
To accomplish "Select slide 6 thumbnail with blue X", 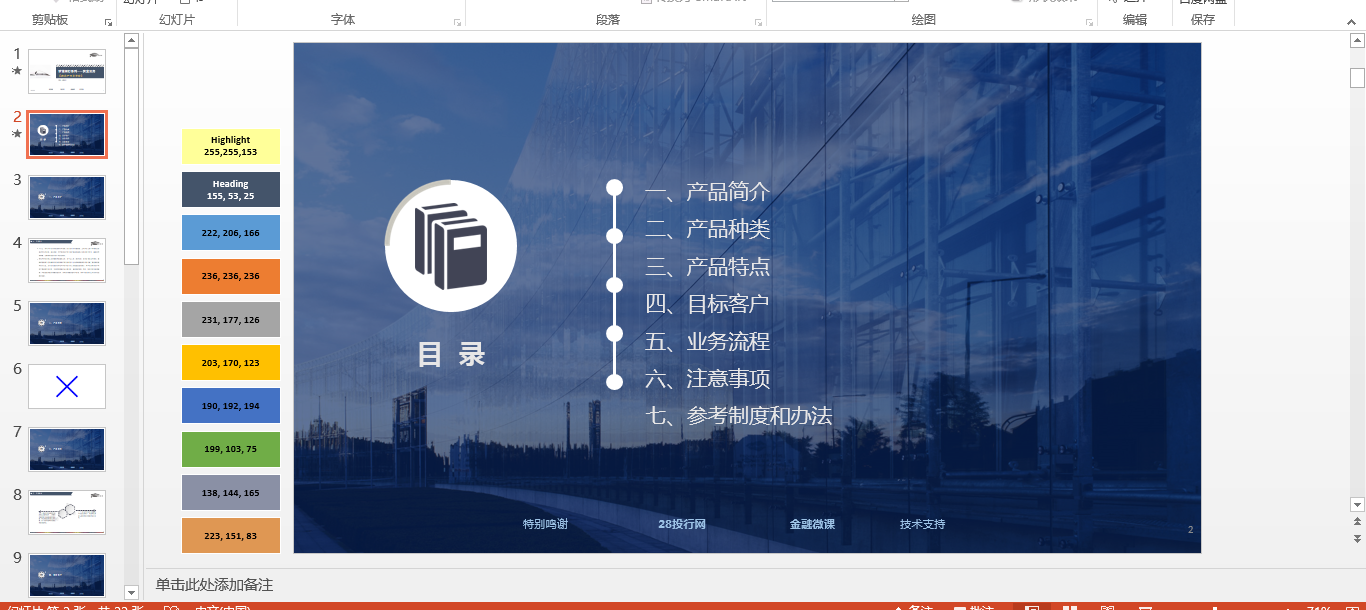I will 67,387.
